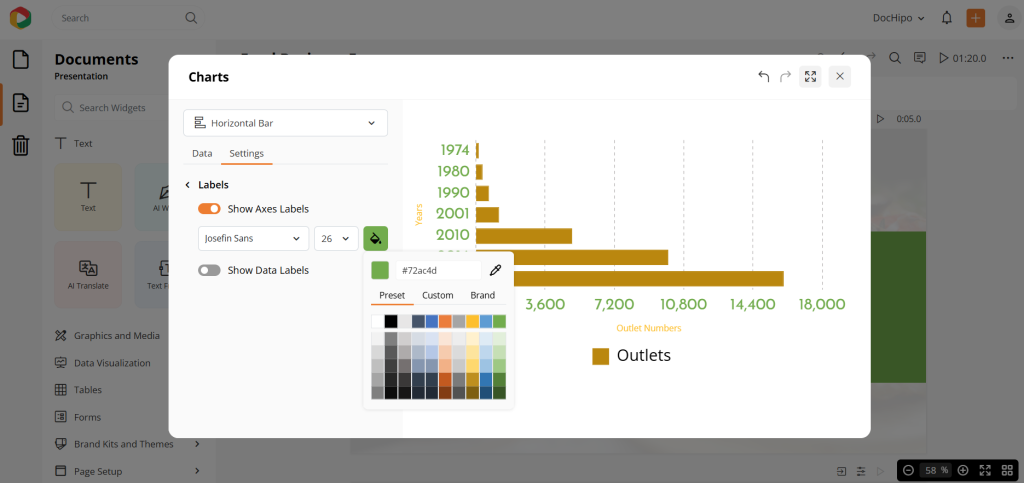Open the user profile avatar
Viewport: 1024px width, 483px height.
pyautogui.click(x=1009, y=18)
